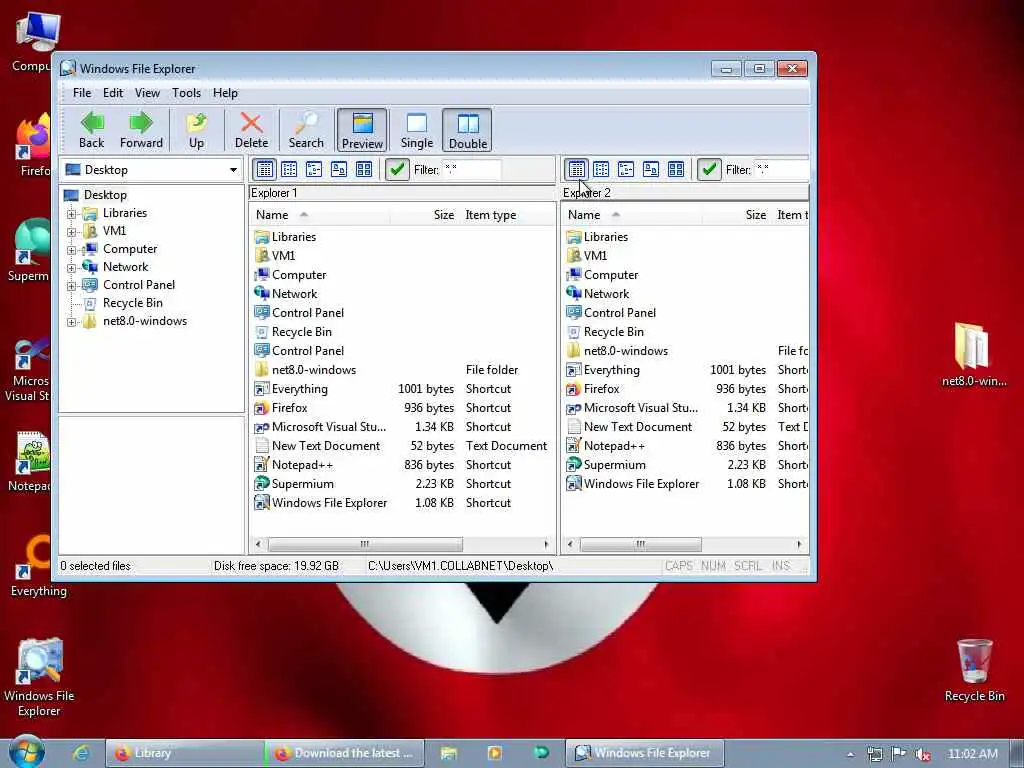
Task: Expand the Control Panel tree node
Action: click(72, 285)
